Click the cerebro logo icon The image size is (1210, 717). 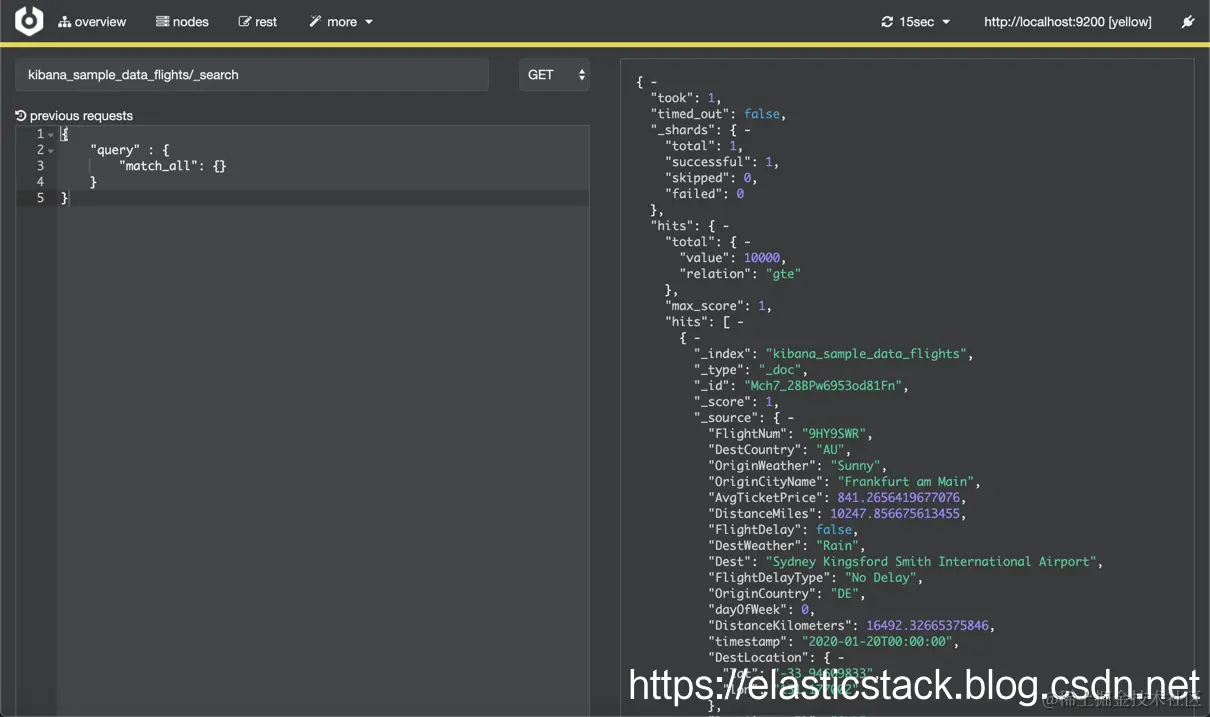click(29, 21)
